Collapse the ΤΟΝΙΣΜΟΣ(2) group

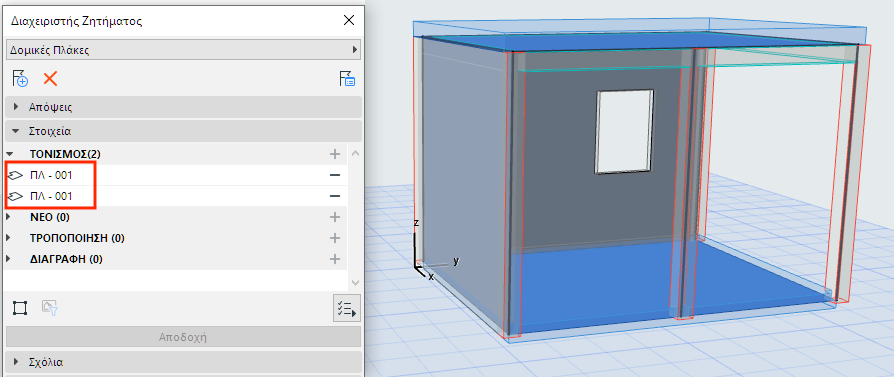click(9, 154)
